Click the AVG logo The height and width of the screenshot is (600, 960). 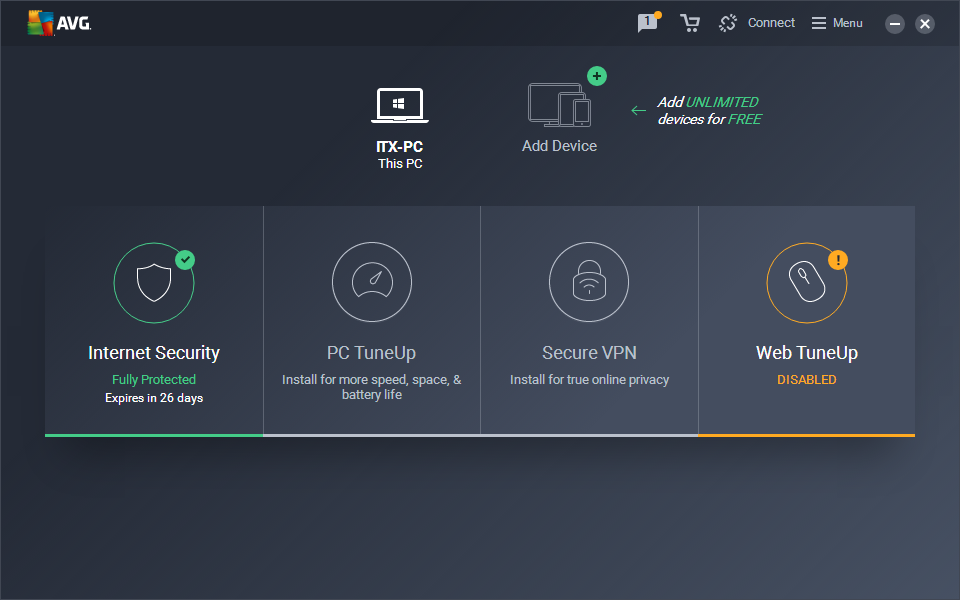point(59,23)
